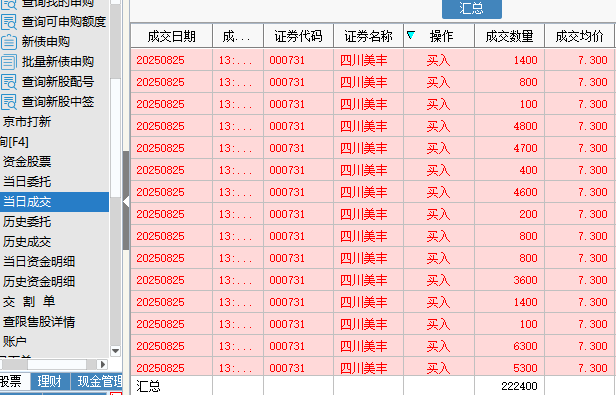Switch to 股票 tab
Screen dimensions: 616x395
15,381
